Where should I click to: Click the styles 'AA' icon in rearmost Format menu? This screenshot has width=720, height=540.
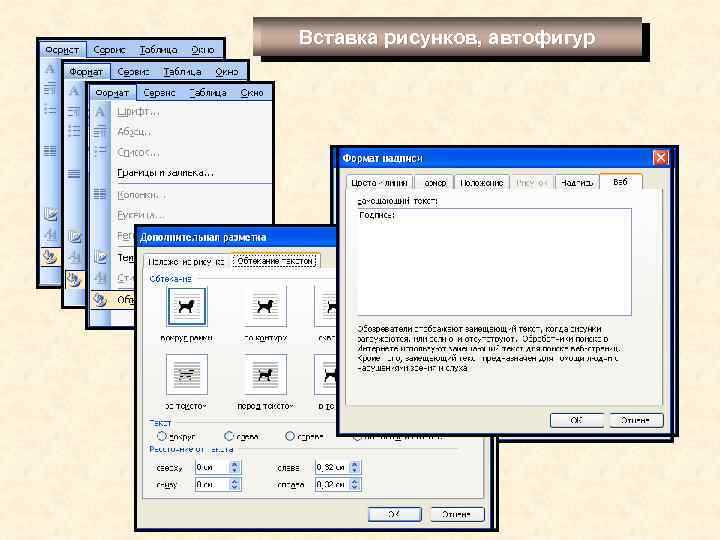tap(50, 235)
